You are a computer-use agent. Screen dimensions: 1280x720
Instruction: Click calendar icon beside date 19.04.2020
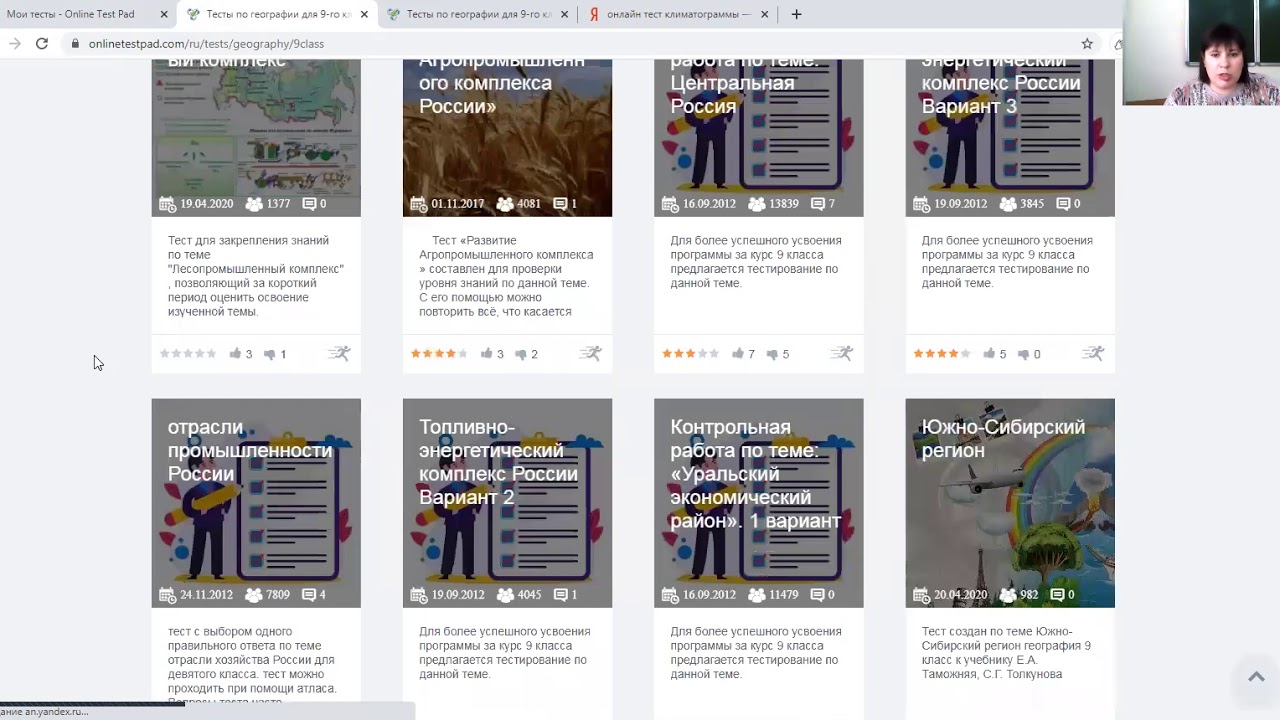pyautogui.click(x=167, y=204)
